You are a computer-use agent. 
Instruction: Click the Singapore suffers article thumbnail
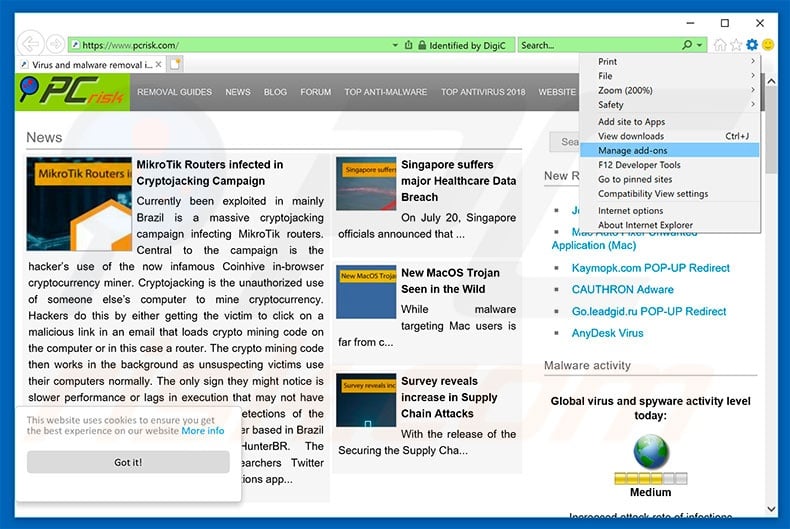click(366, 183)
